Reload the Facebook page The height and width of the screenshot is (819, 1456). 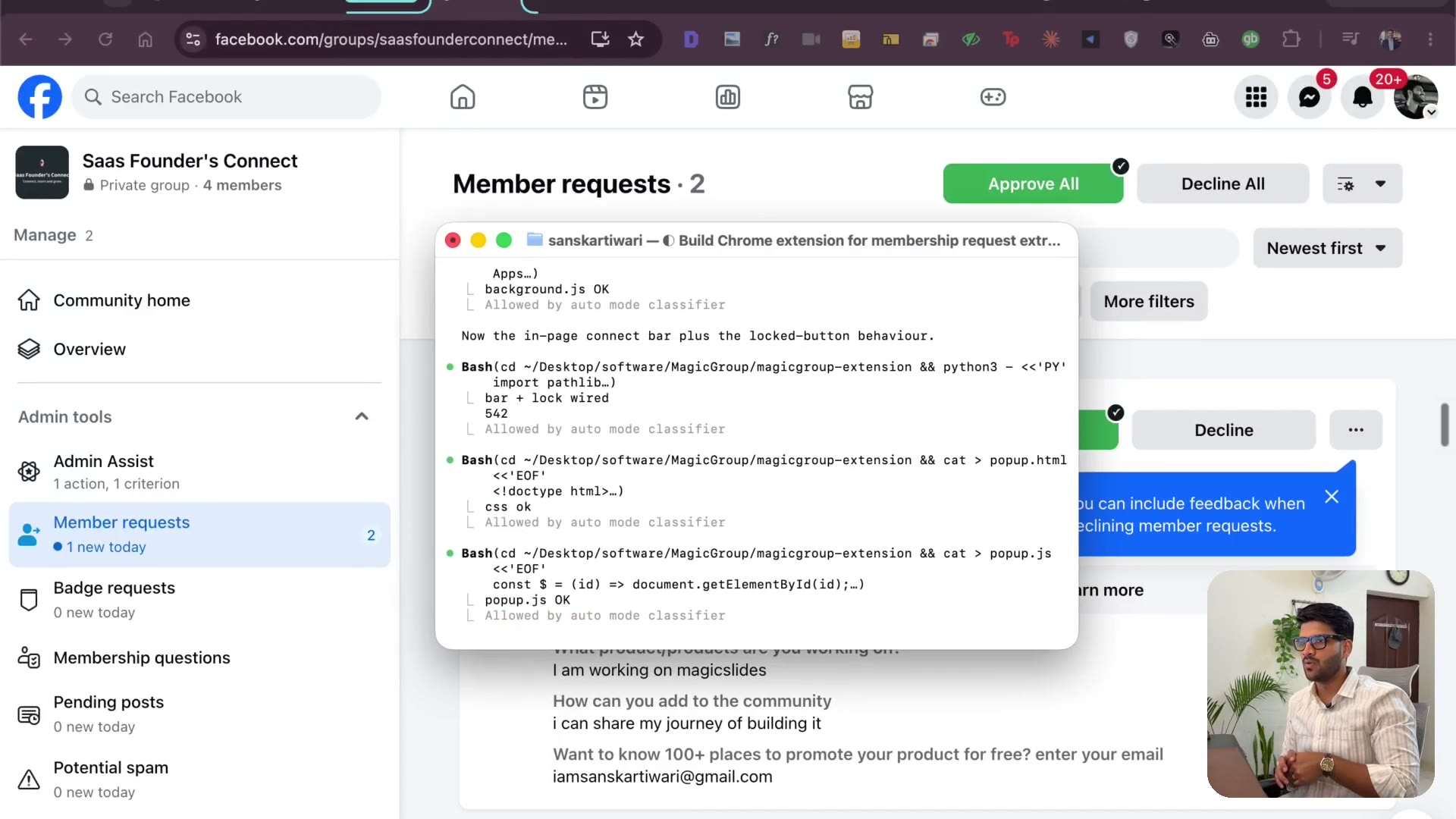[105, 39]
